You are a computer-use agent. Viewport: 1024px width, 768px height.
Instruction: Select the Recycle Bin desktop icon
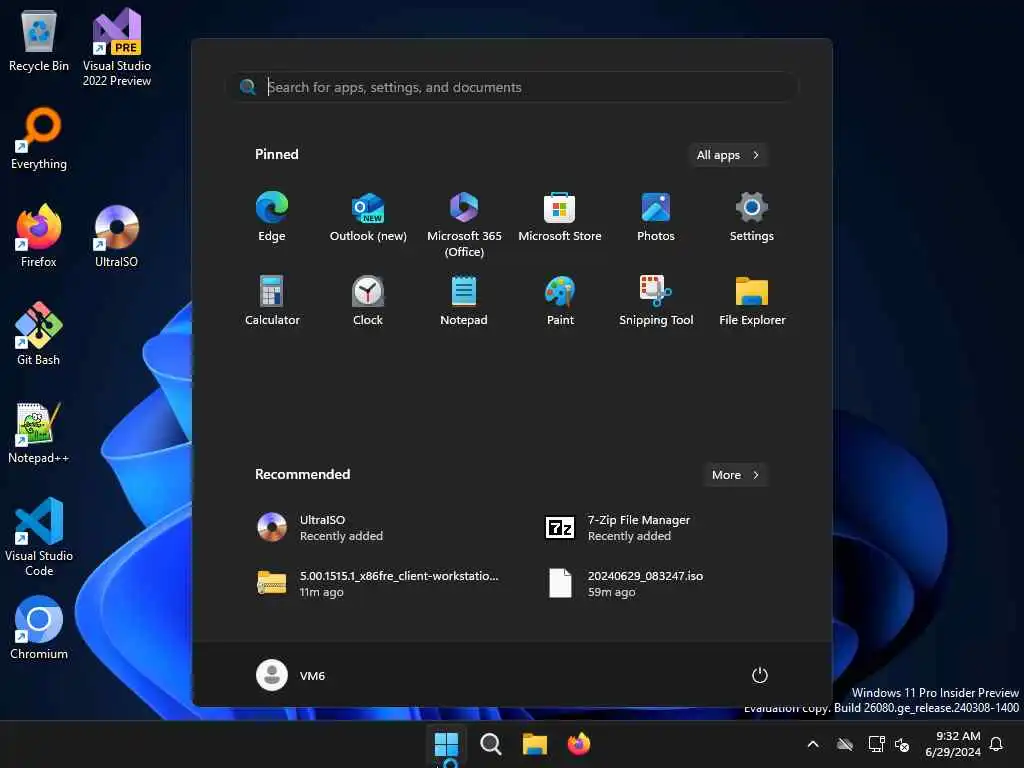39,41
